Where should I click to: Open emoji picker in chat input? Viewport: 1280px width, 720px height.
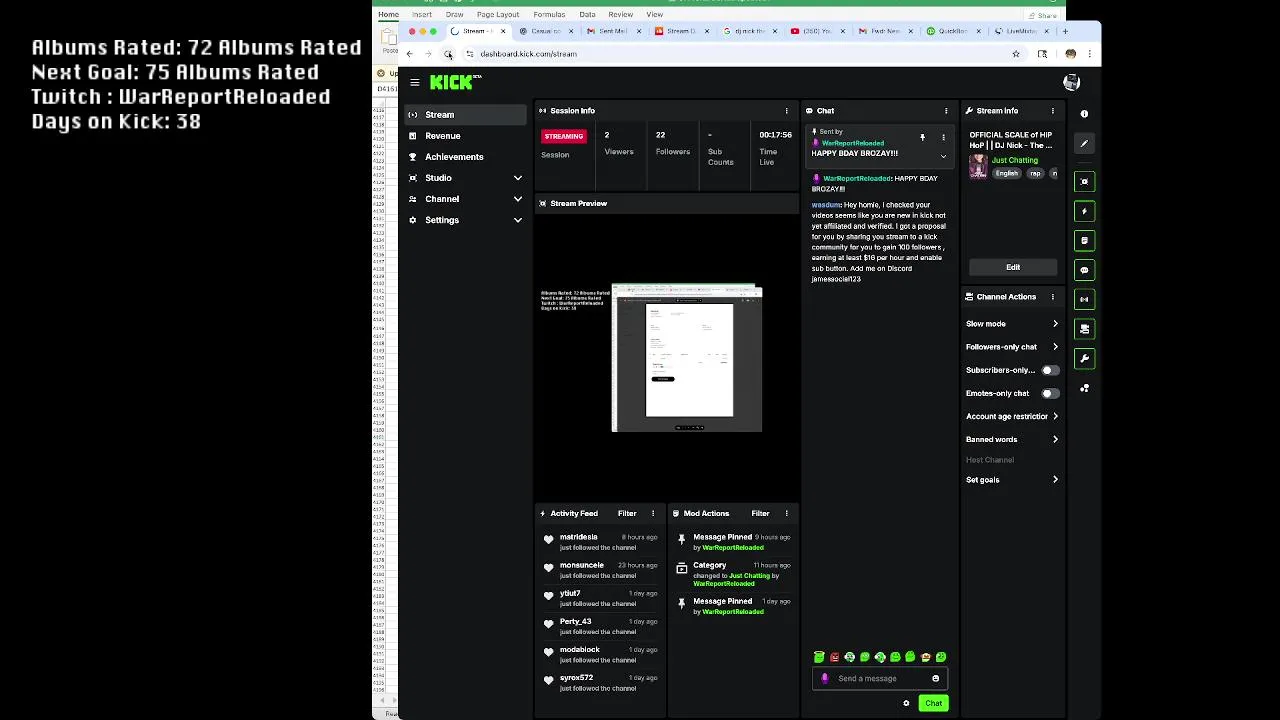(x=936, y=679)
